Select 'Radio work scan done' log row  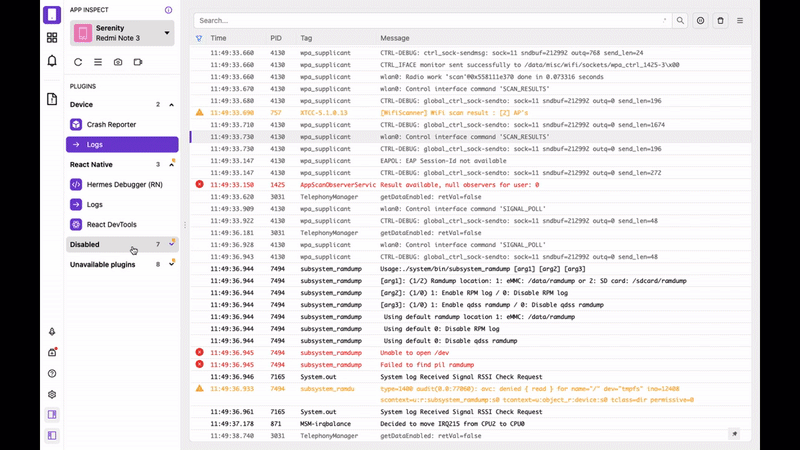click(470, 77)
